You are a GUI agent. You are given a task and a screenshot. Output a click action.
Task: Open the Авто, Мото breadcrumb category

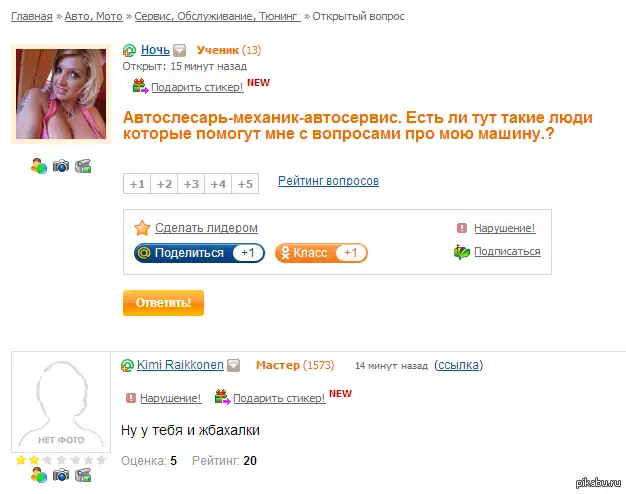tap(93, 16)
